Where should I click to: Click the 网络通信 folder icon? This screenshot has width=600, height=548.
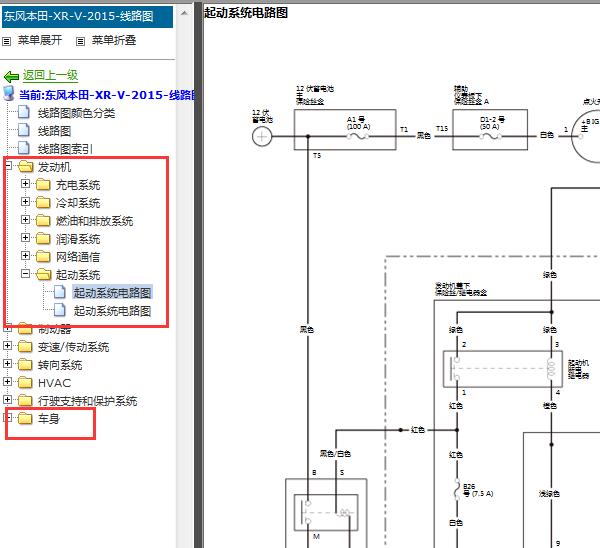point(43,256)
